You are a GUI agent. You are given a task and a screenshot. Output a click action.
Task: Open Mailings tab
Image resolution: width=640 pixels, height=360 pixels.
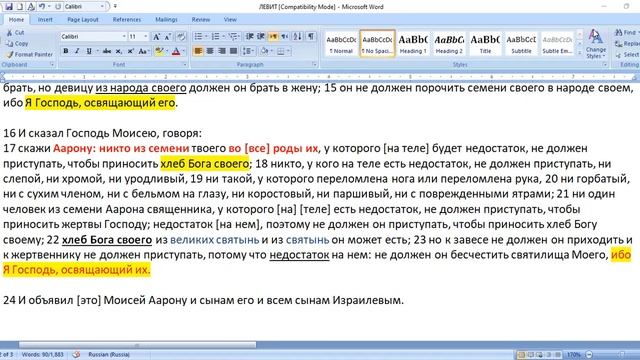click(x=166, y=20)
